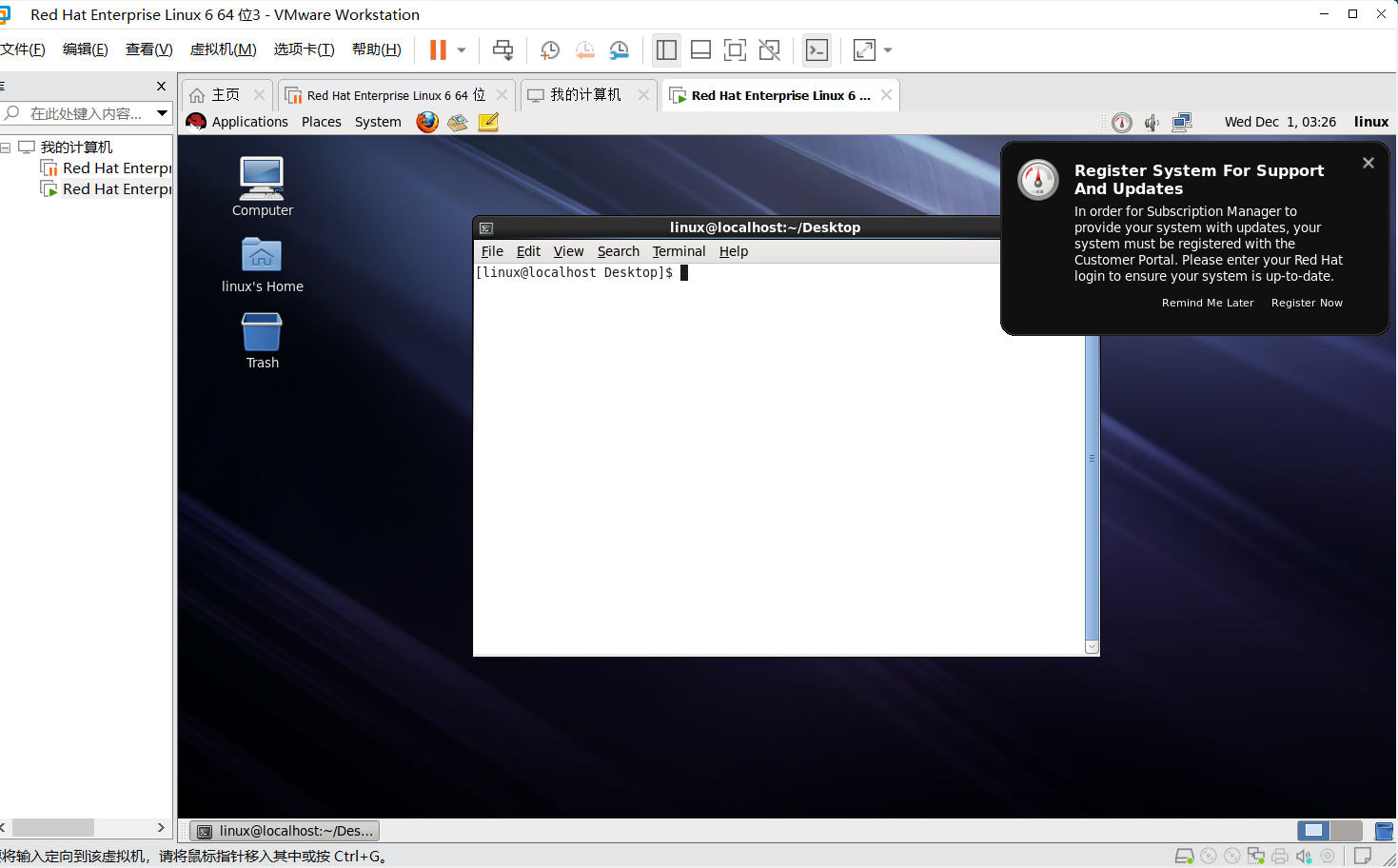This screenshot has height=868, width=1398.
Task: Open the linux user menu in panel
Action: [x=1371, y=122]
